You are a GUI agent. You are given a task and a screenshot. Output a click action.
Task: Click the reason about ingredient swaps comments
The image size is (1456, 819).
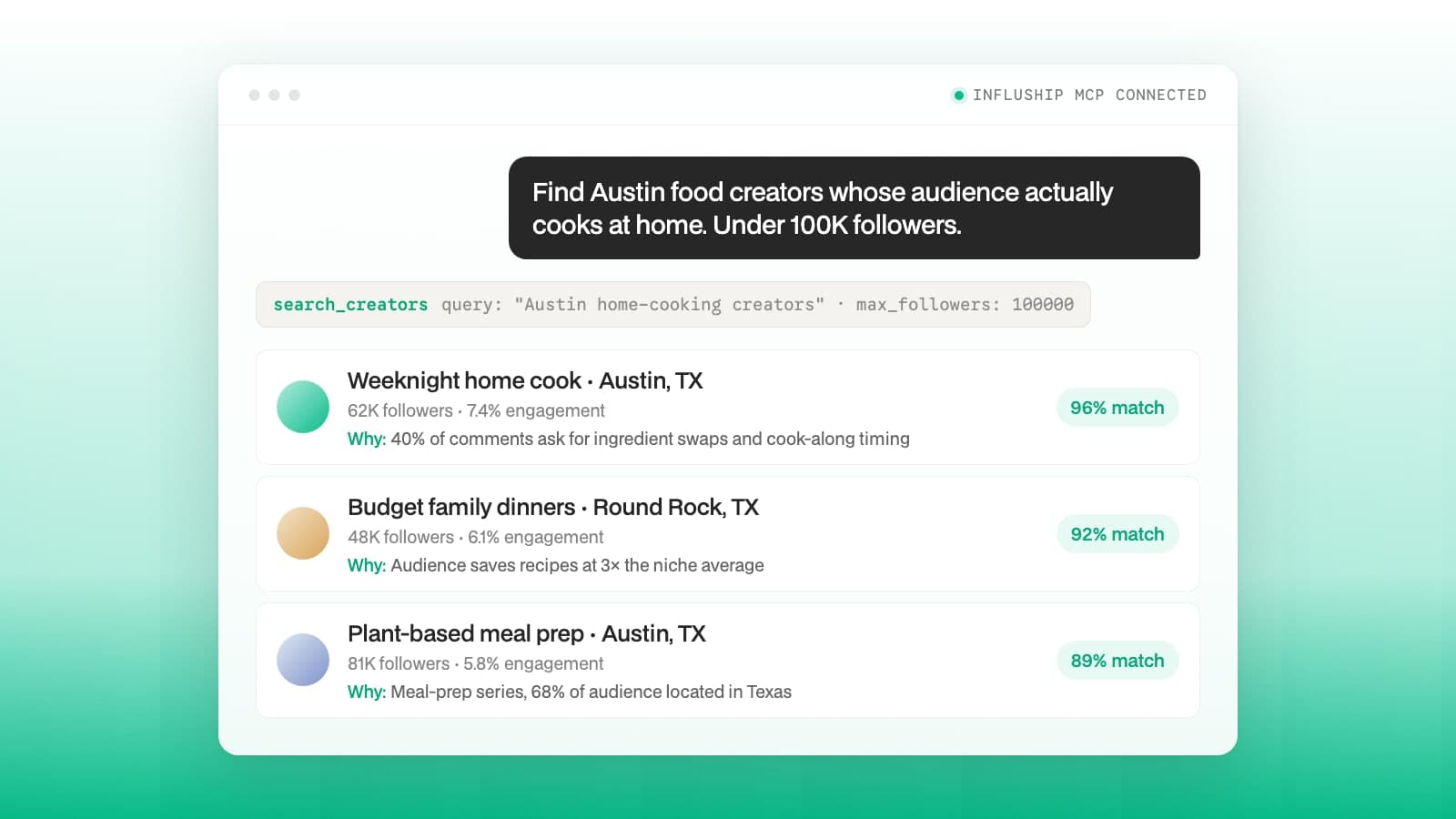pyautogui.click(x=629, y=439)
